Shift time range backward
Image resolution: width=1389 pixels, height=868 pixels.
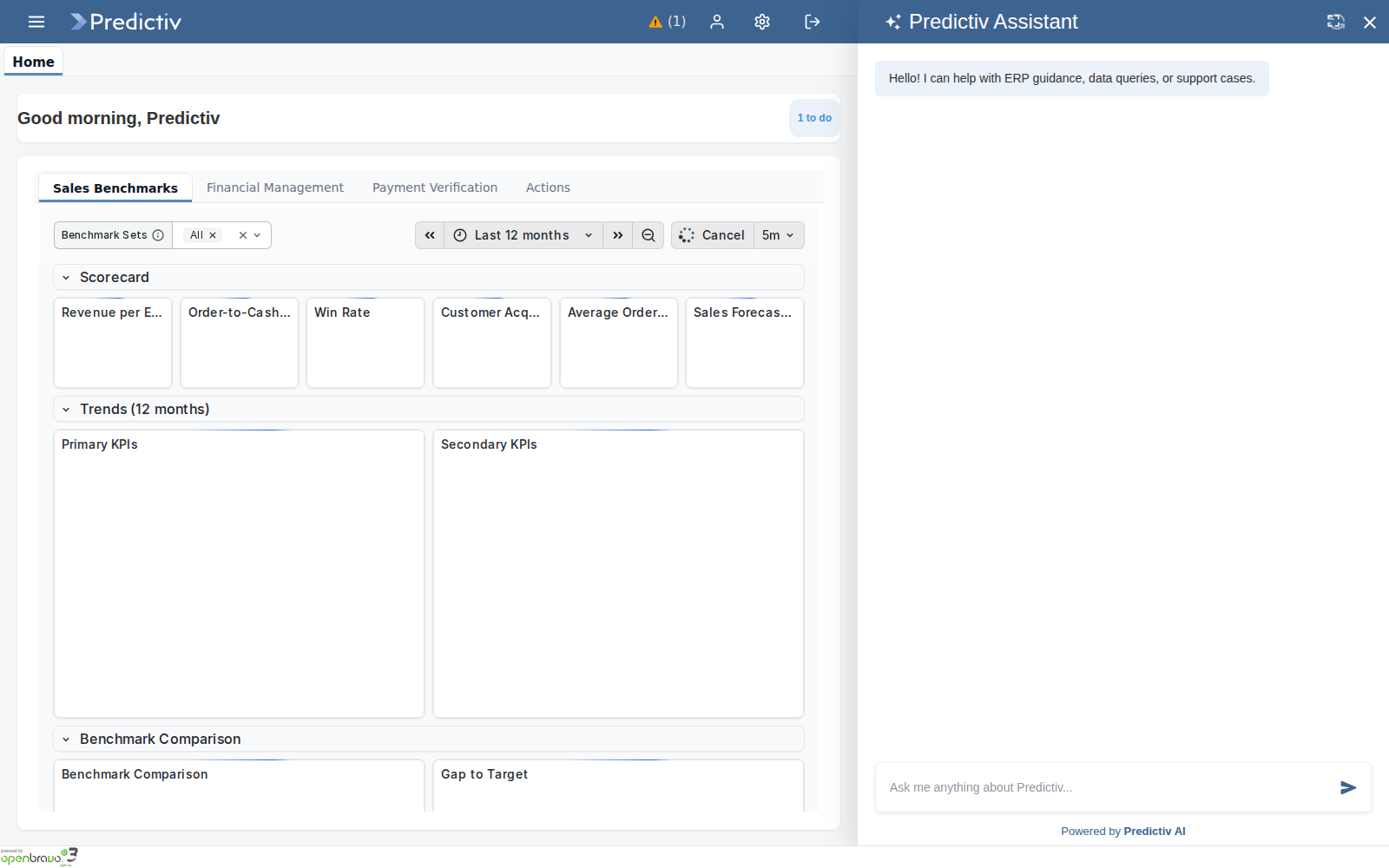click(x=430, y=235)
